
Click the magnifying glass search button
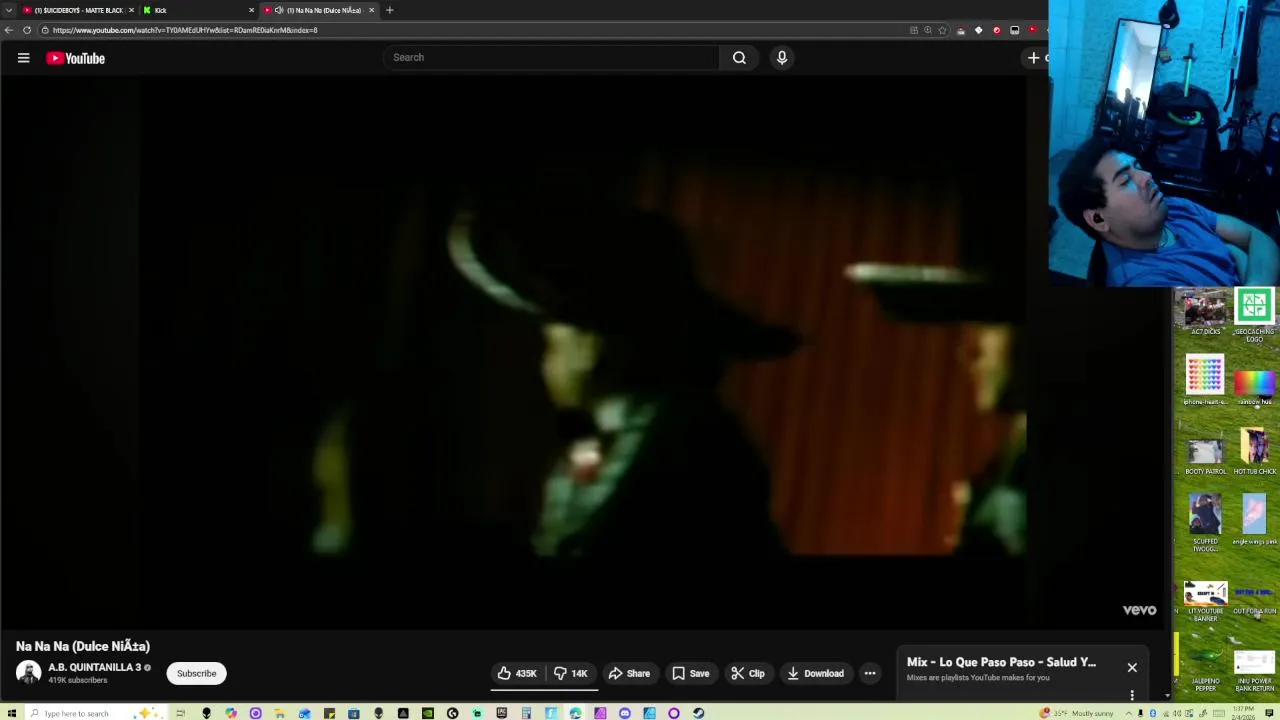[739, 57]
